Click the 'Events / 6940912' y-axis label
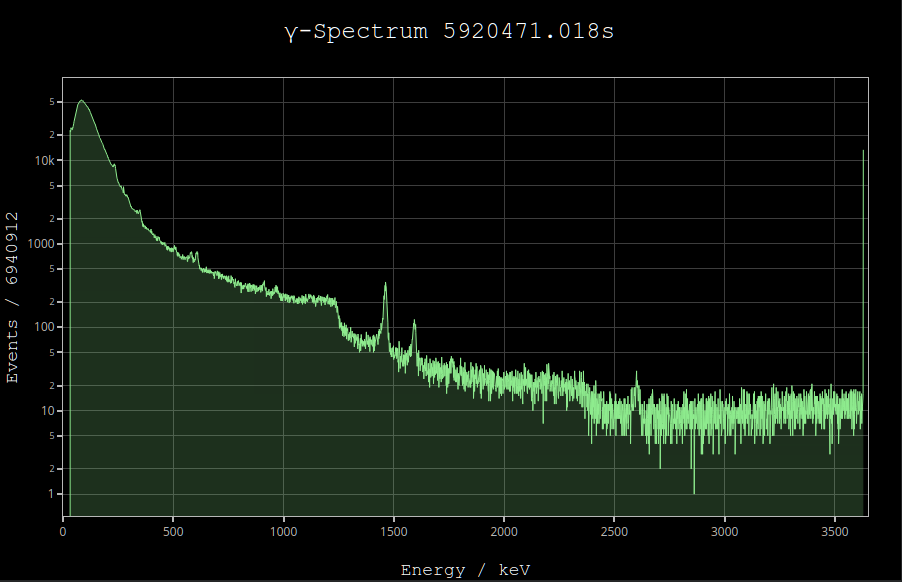This screenshot has width=902, height=582. tap(13, 297)
